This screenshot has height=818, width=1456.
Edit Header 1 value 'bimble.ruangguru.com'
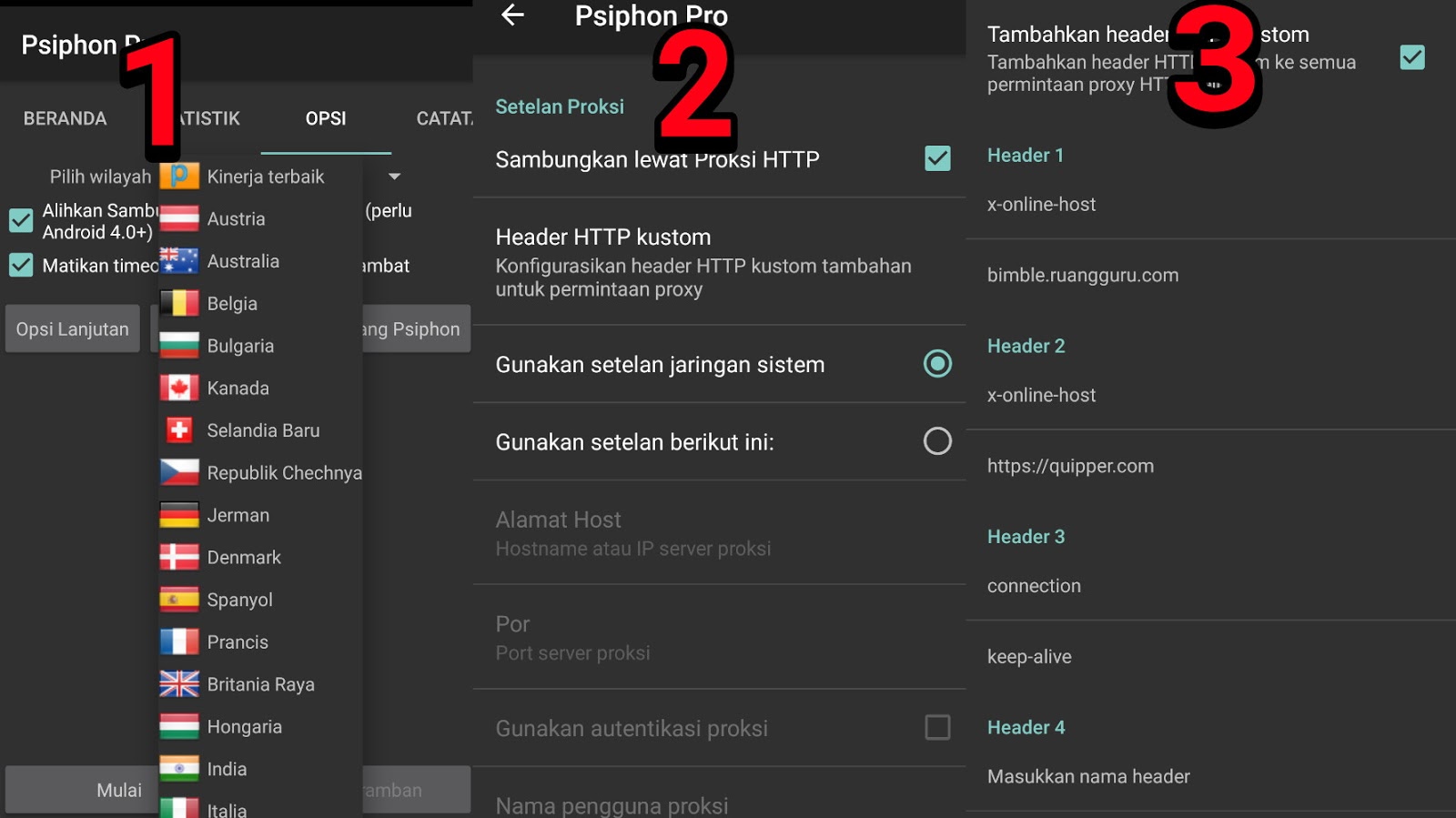pos(1210,275)
